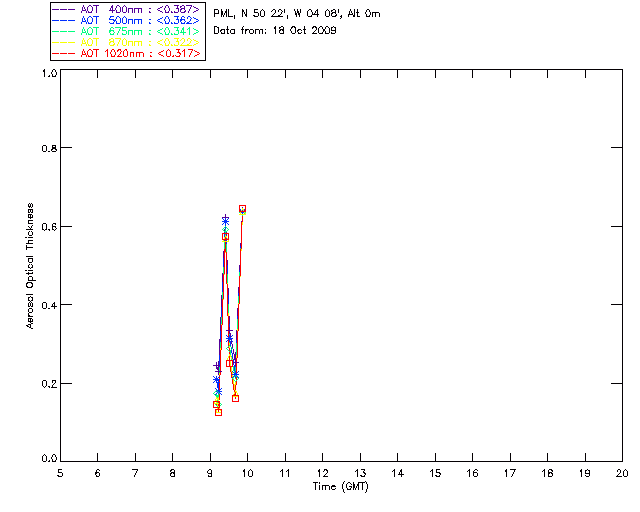Click the 'Time (GMT)' axis label
The width and height of the screenshot is (640, 512).
click(x=341, y=487)
